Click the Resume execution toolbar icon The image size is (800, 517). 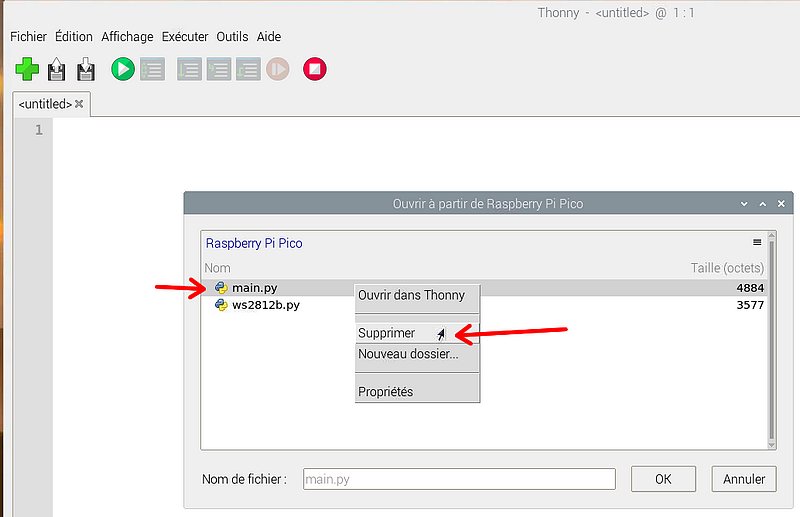pos(278,69)
